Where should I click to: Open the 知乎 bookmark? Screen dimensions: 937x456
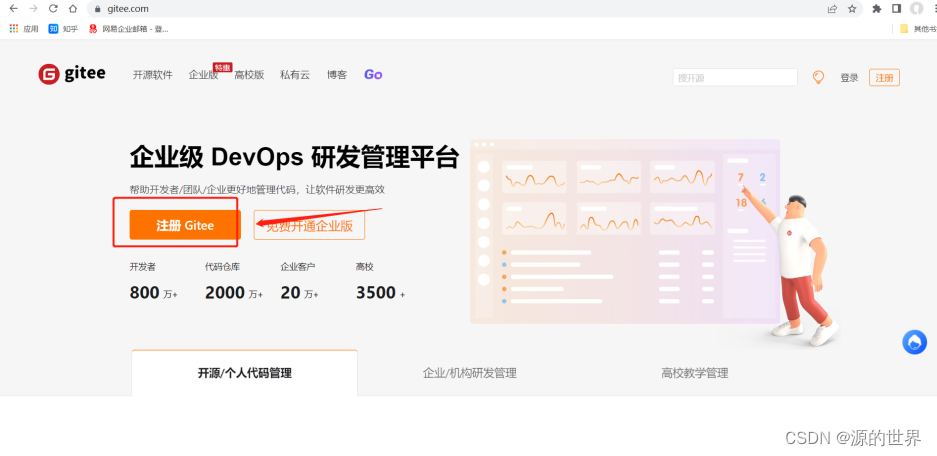click(63, 29)
